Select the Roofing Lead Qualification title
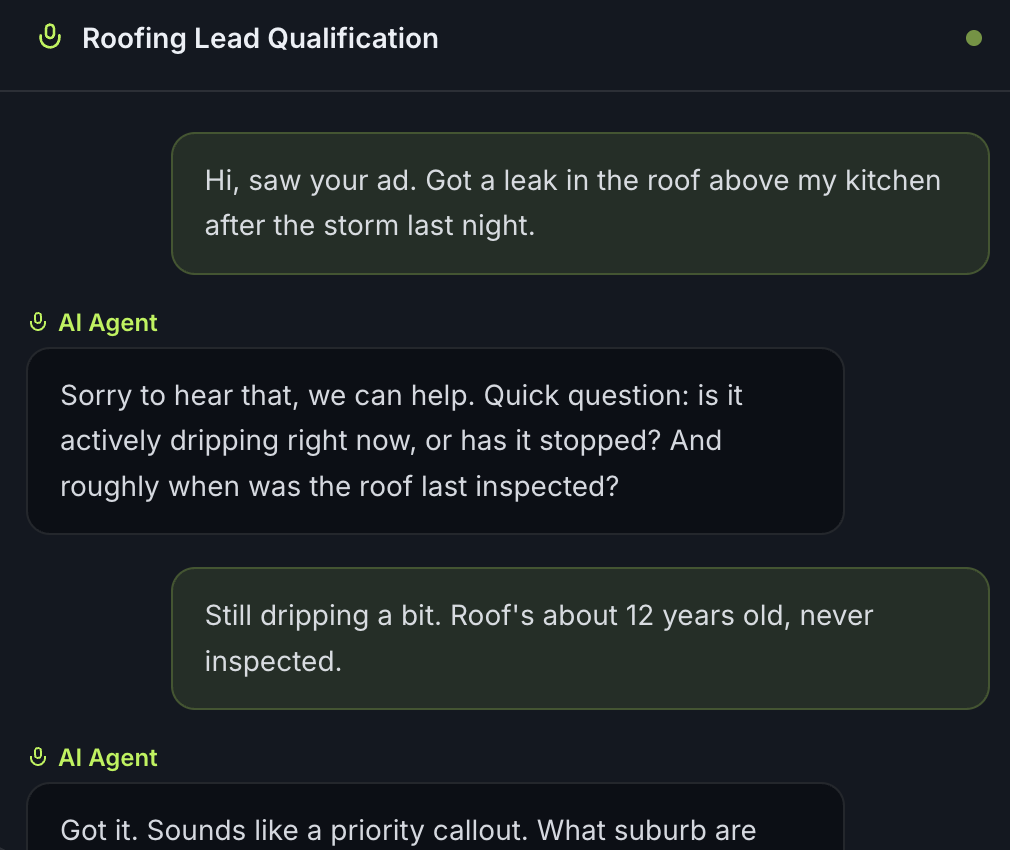The width and height of the screenshot is (1010, 850). coord(261,38)
